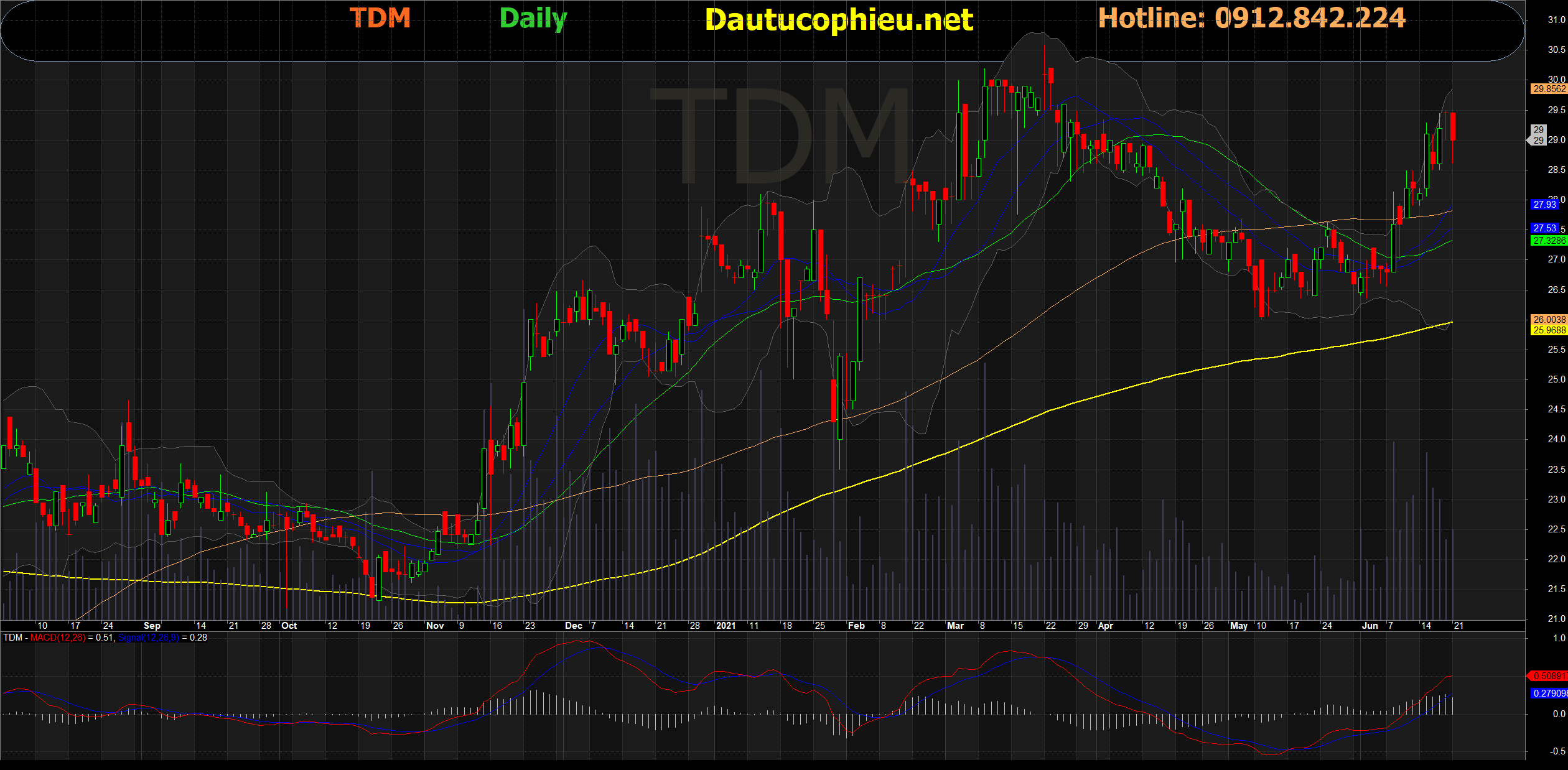Click the orange 29.8562 upper band tag
1568x770 pixels.
tap(1549, 89)
